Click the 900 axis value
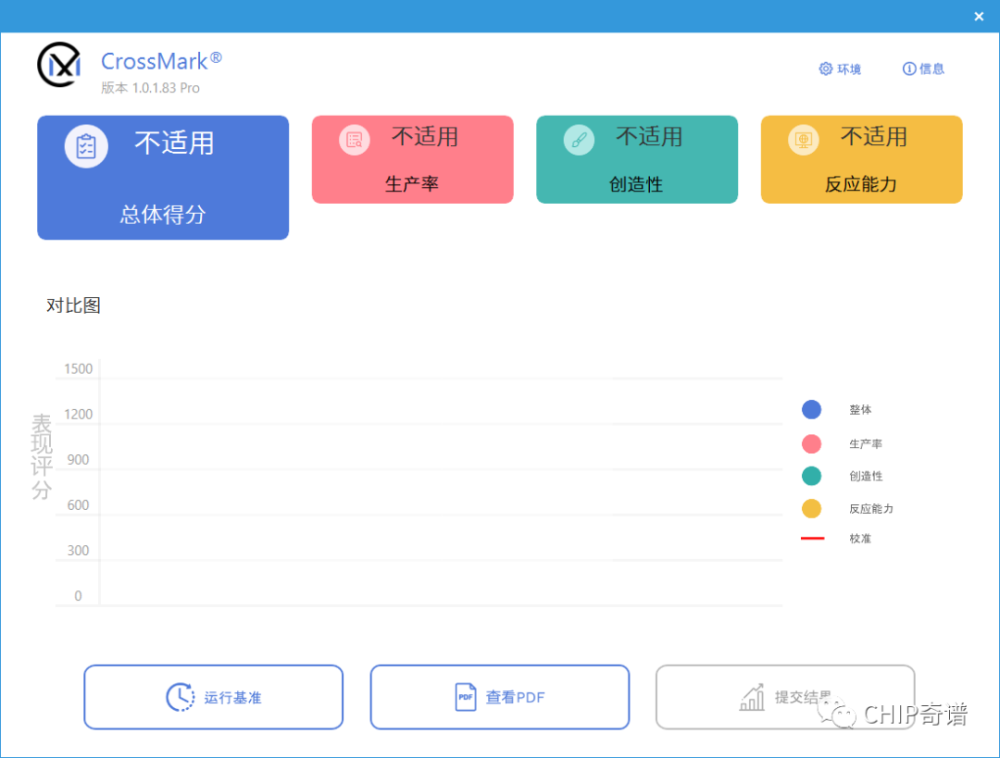 [78, 460]
